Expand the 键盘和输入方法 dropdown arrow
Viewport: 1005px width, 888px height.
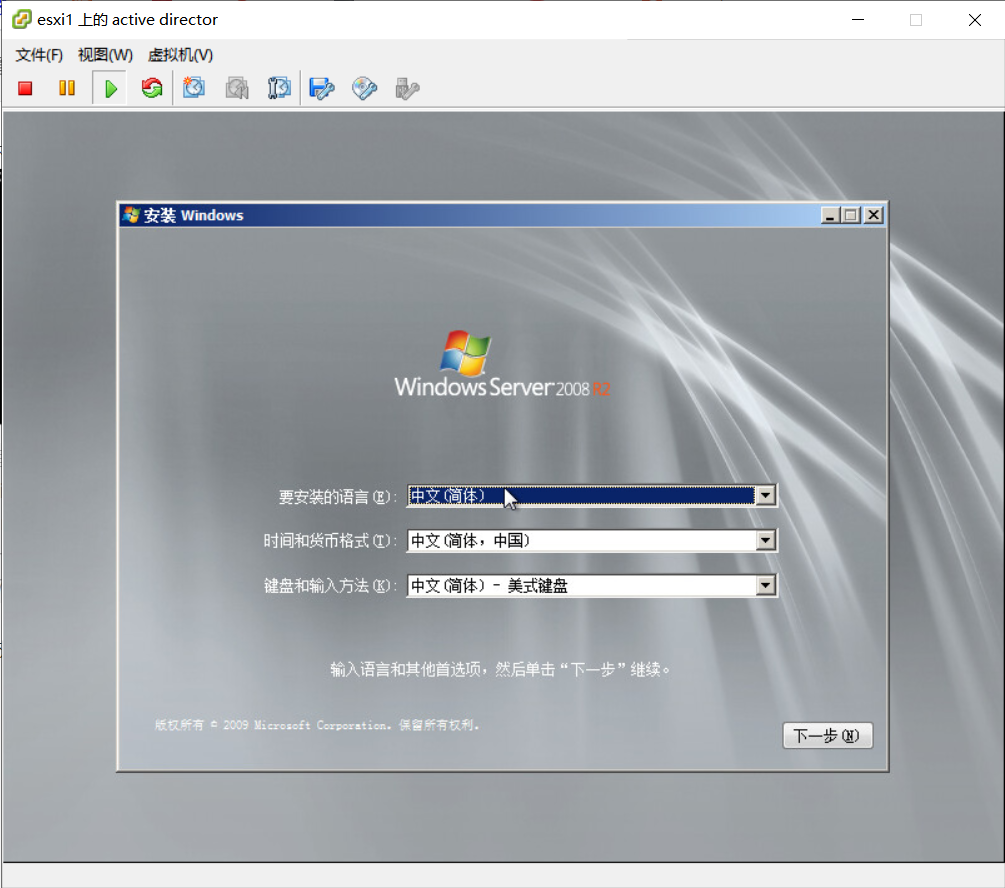tap(765, 585)
